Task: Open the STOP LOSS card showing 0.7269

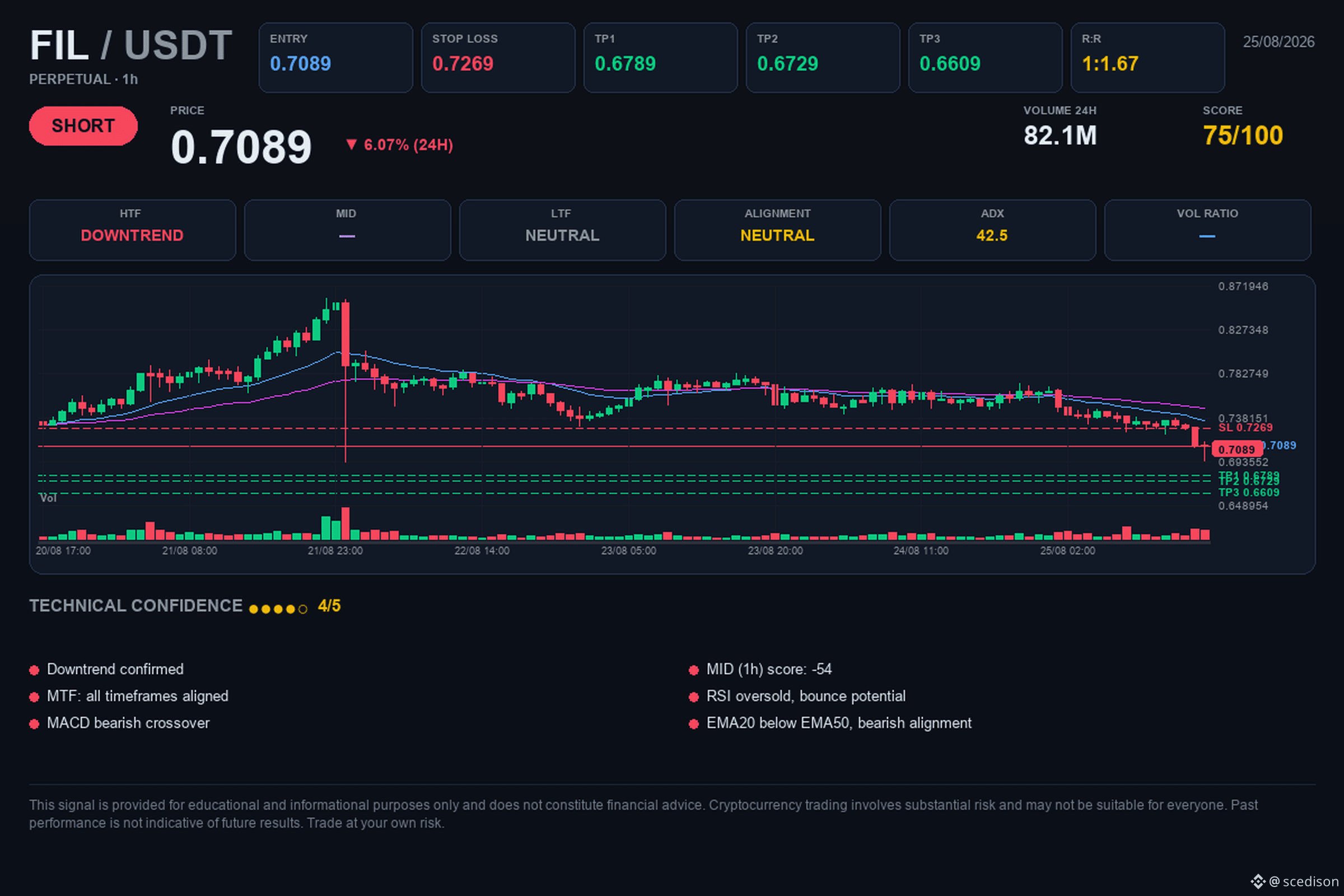Action: pos(498,58)
